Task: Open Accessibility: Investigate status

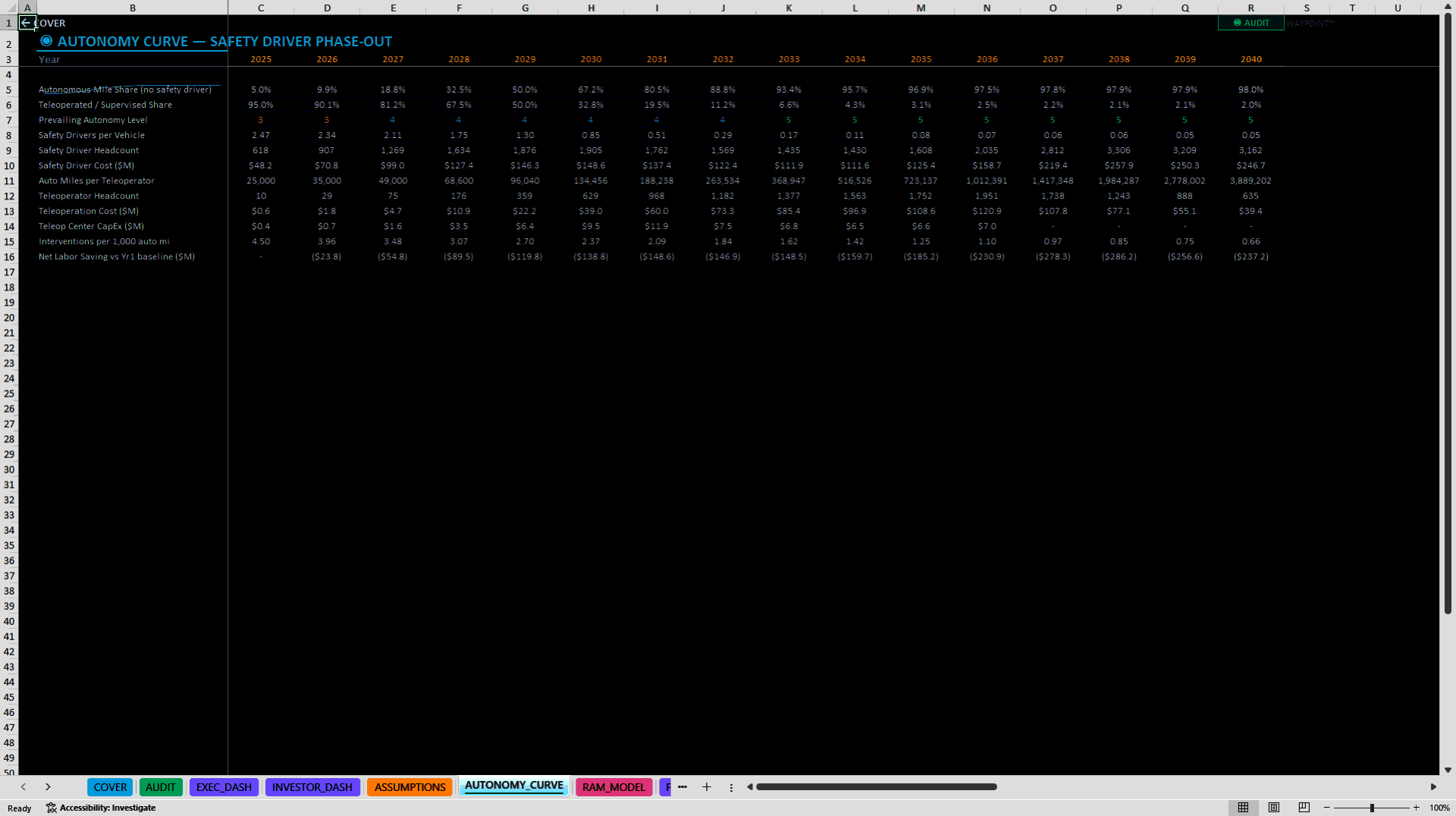Action: [101, 808]
